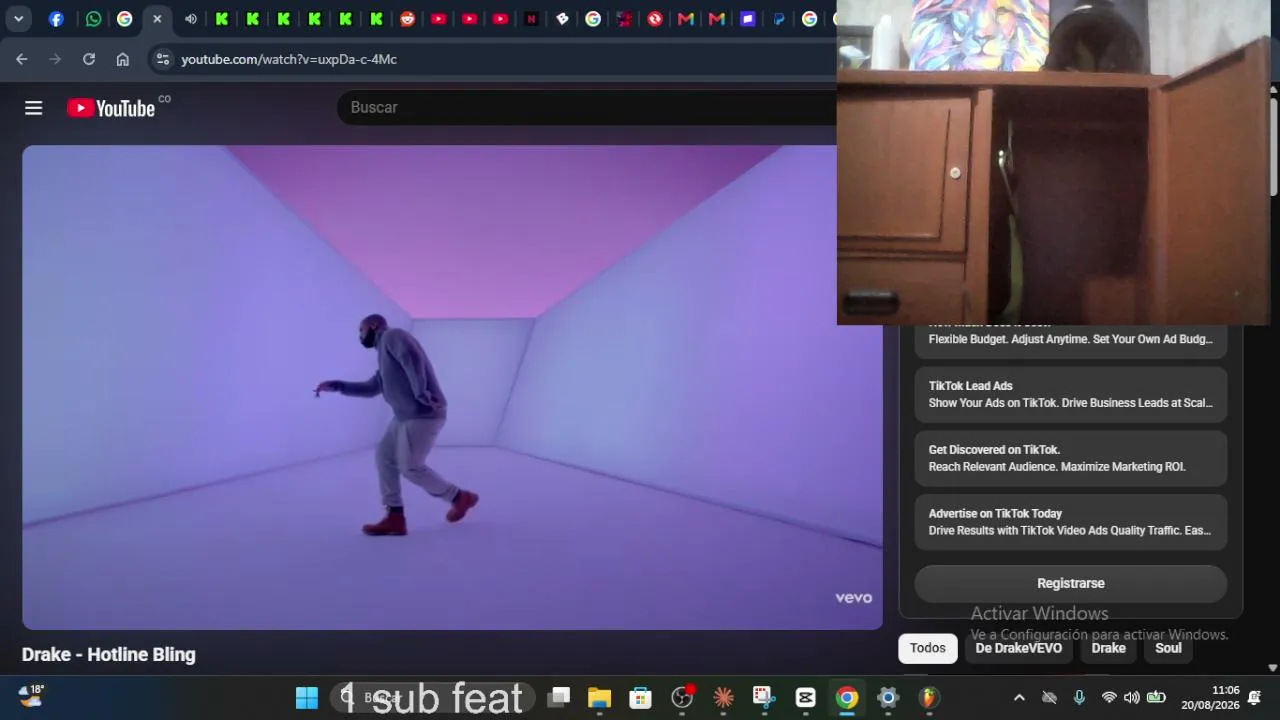The height and width of the screenshot is (720, 1280).
Task: Open the Wi-Fi network tray icon
Action: [x=1108, y=698]
